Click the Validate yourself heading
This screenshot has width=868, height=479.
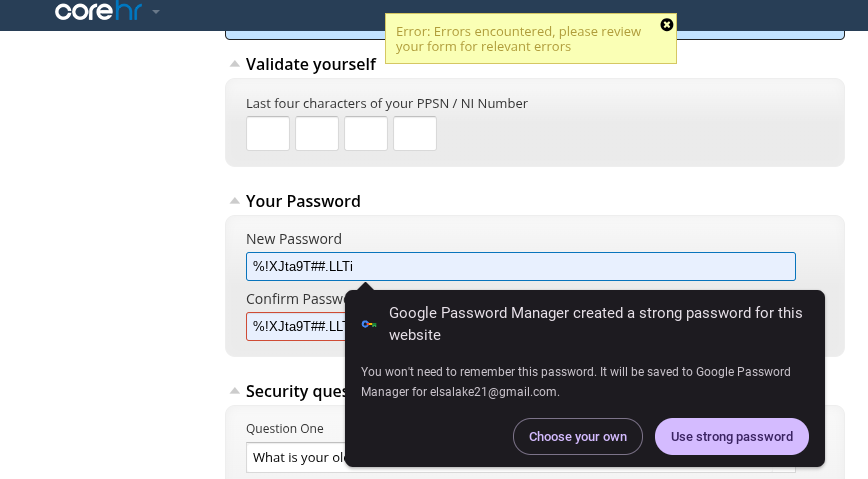[x=311, y=64]
